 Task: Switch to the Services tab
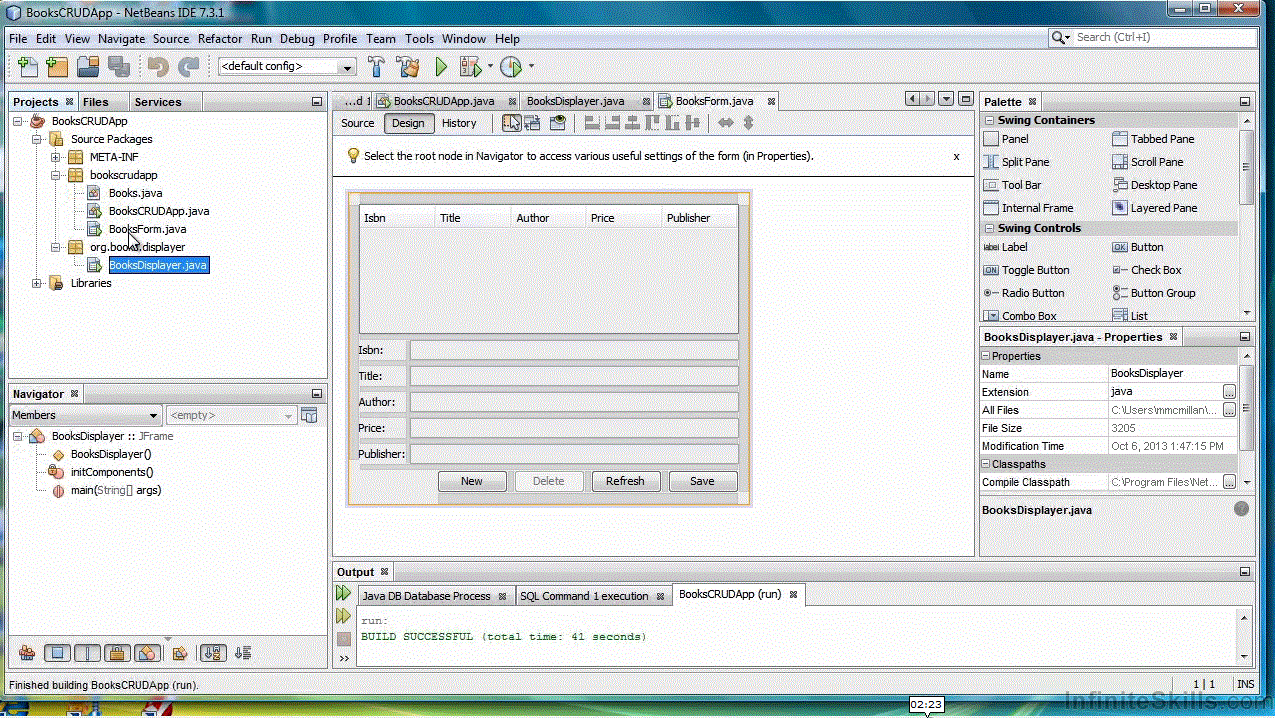(x=158, y=102)
